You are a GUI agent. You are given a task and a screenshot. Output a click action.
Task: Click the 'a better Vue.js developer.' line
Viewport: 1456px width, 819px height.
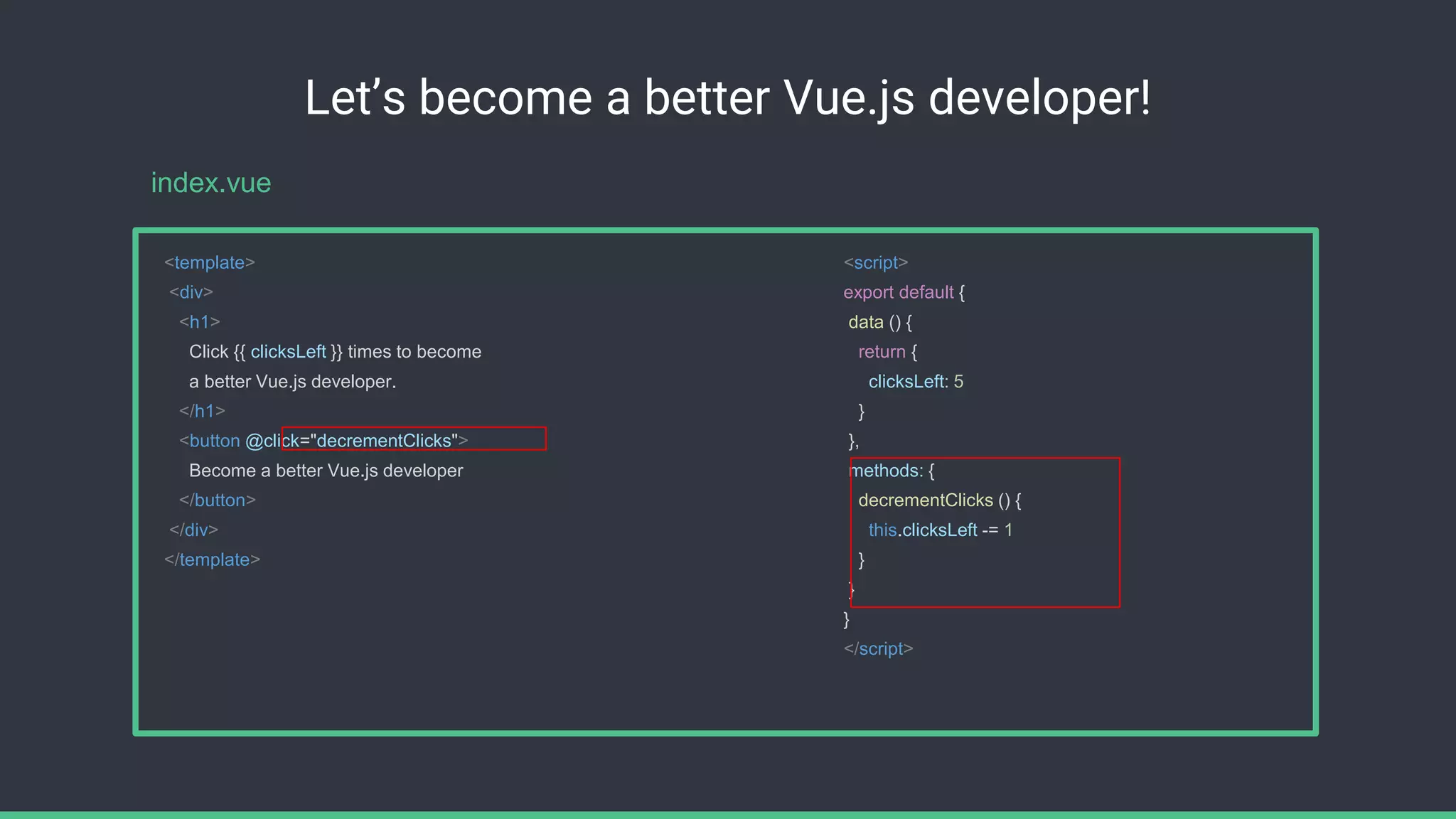coord(292,382)
